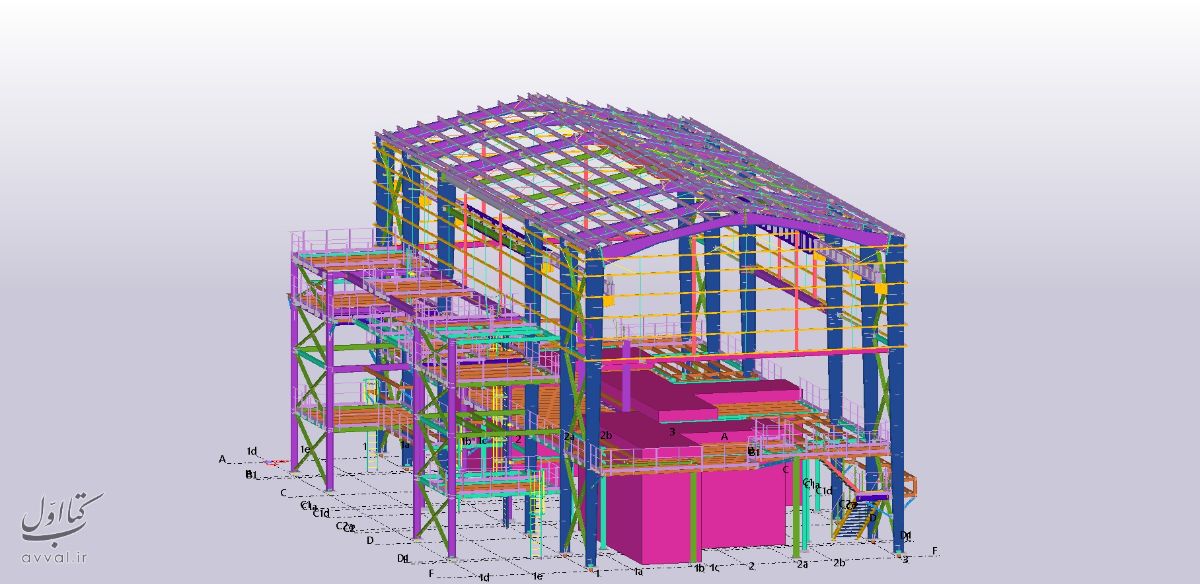
Task: Select grid label F at far right
Action: (x=935, y=550)
